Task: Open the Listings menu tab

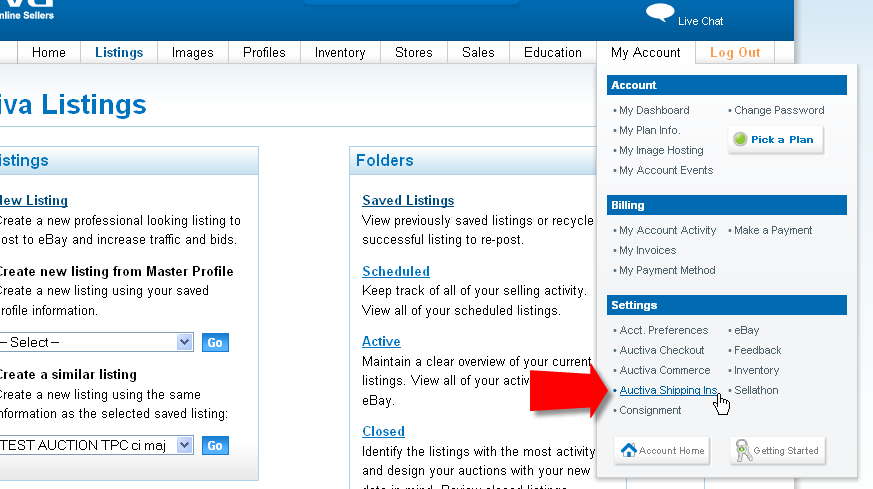Action: [x=119, y=52]
